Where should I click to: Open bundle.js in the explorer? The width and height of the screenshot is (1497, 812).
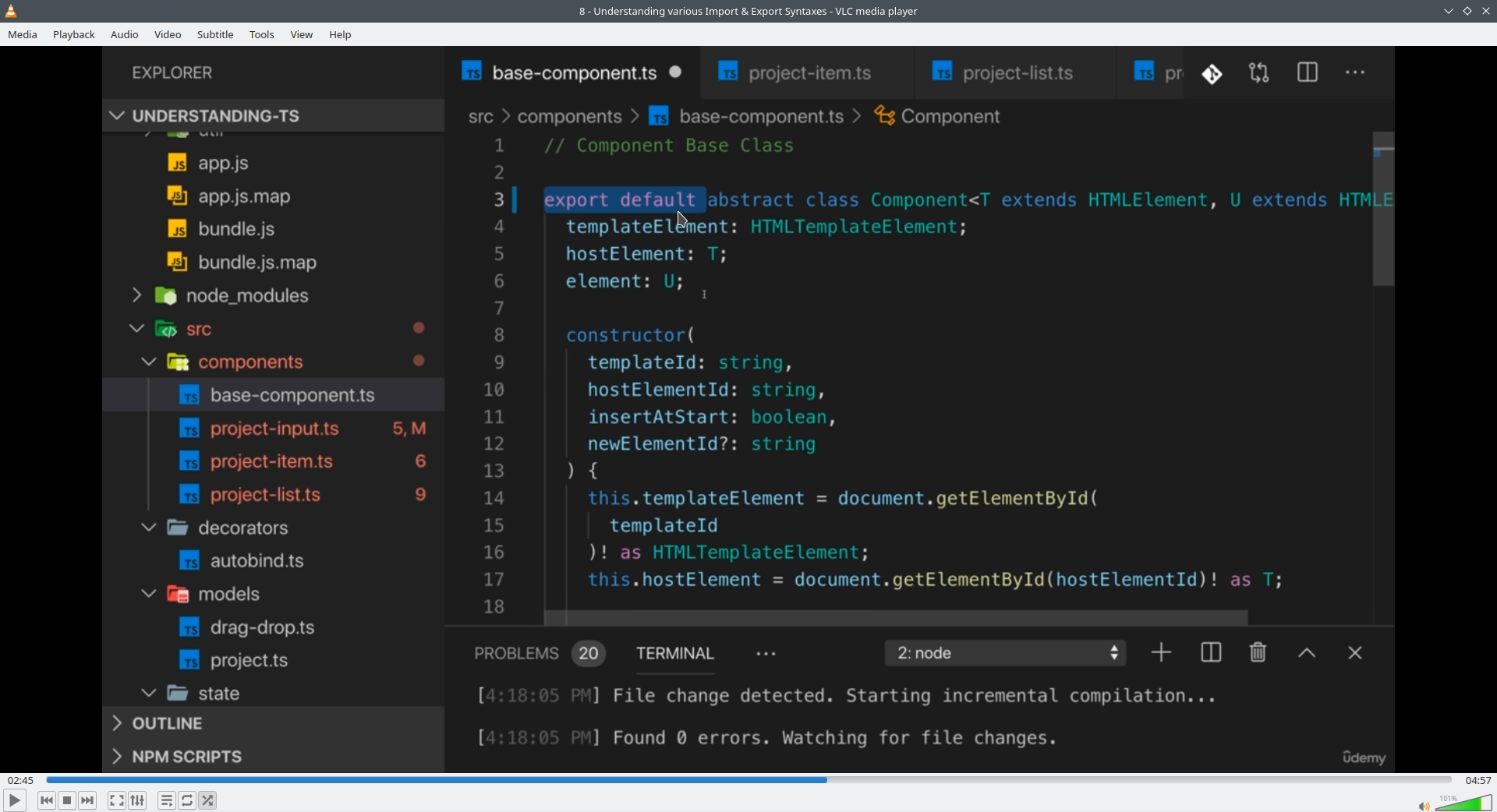click(274, 230)
